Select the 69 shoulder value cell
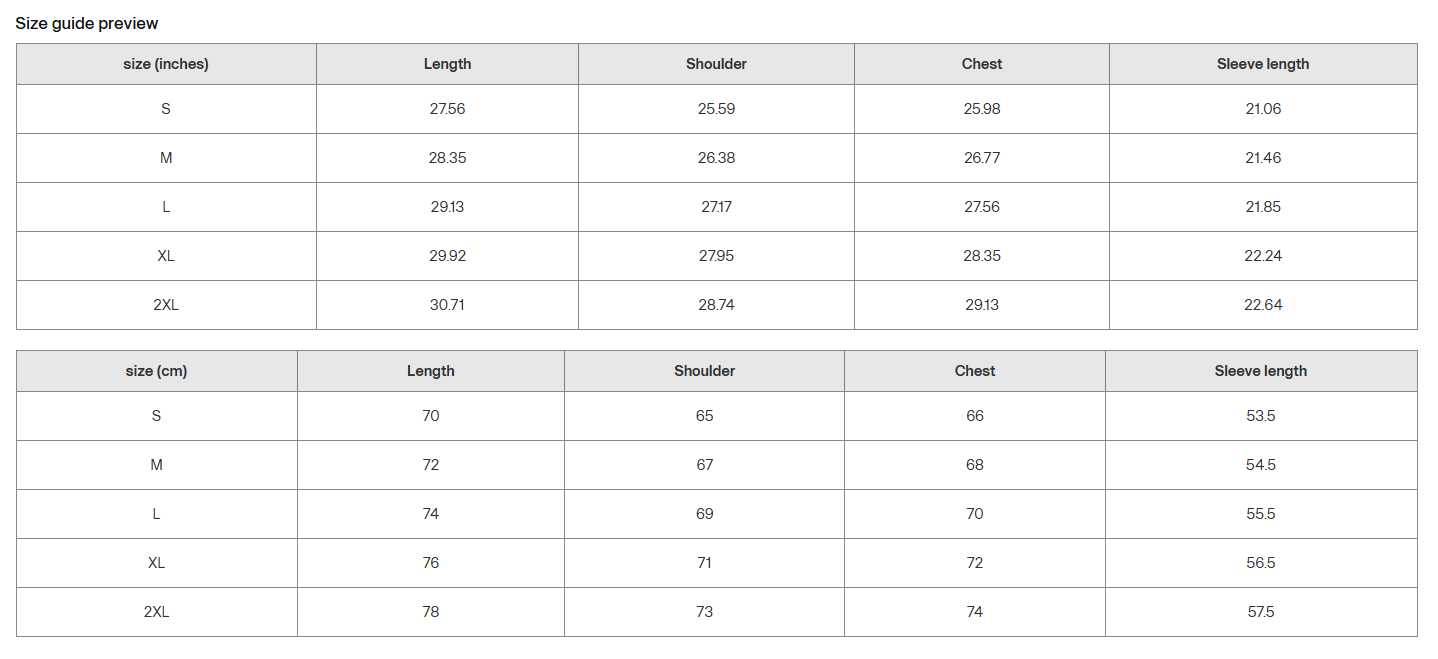The image size is (1438, 659). (x=704, y=514)
